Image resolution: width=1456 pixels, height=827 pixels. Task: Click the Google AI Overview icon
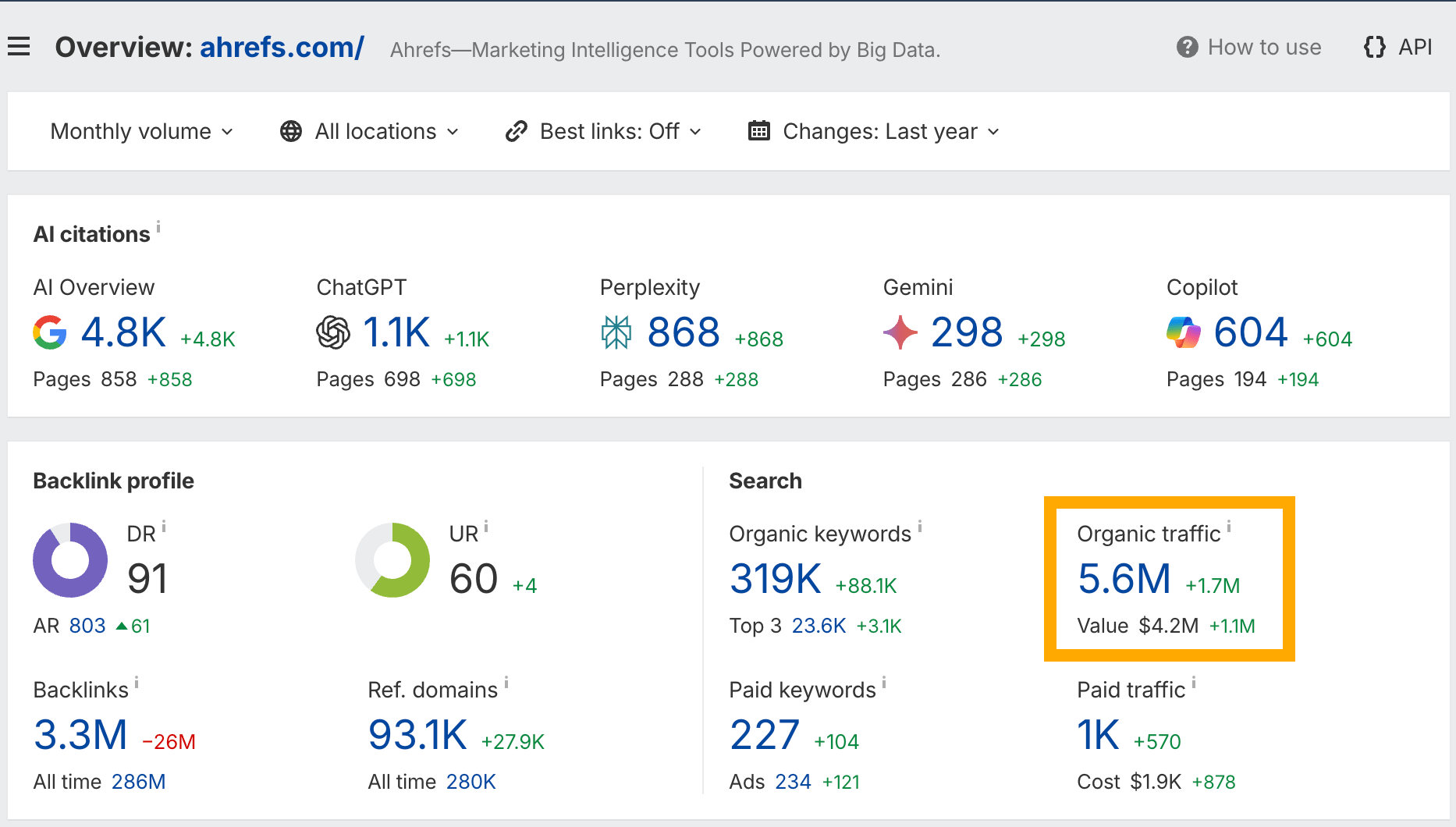tap(50, 332)
